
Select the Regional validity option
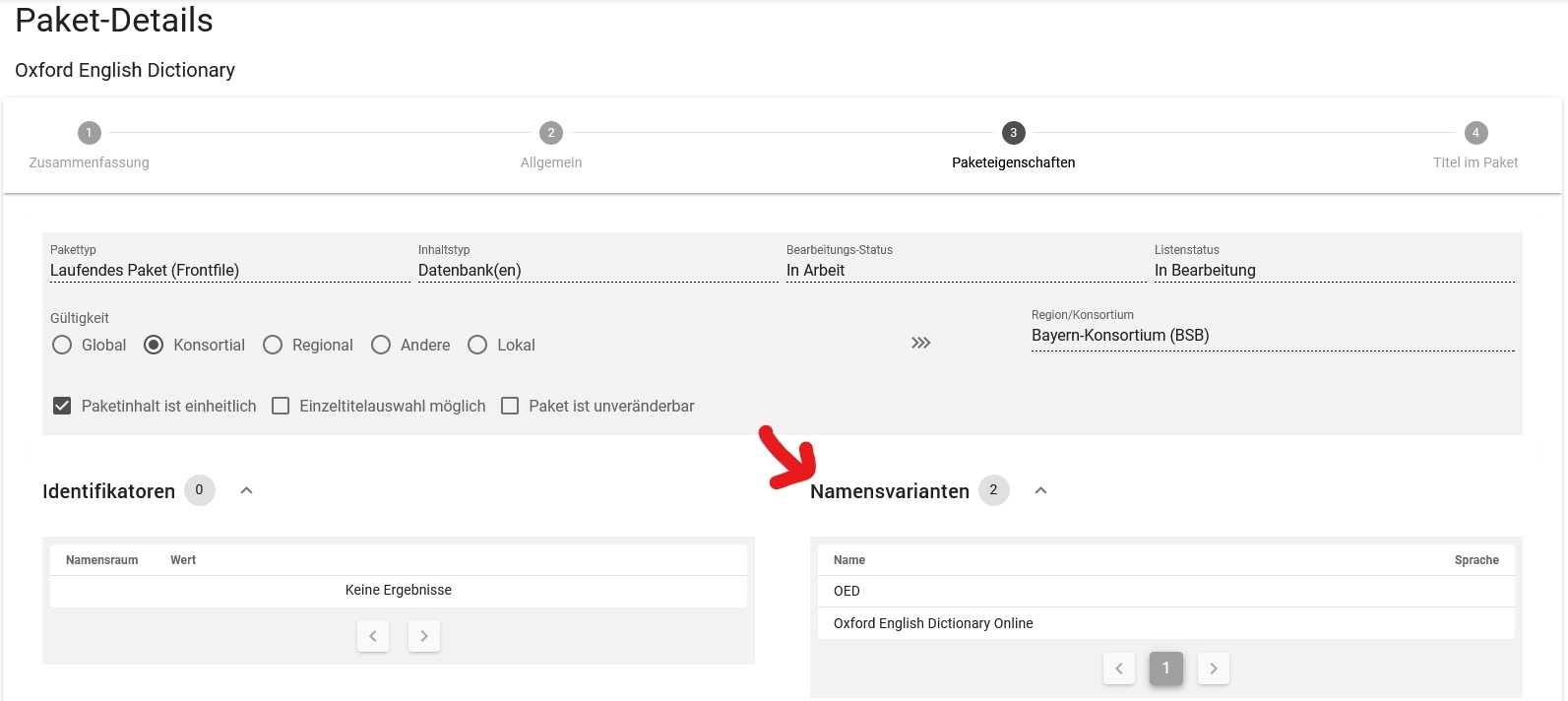point(273,345)
